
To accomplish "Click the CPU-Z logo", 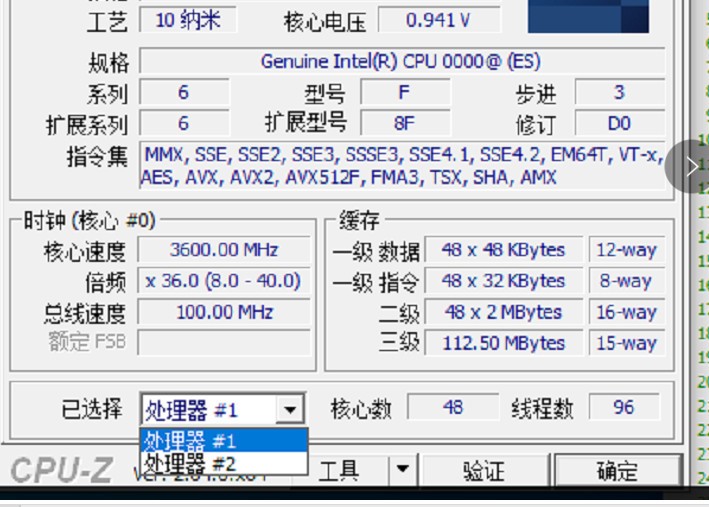I will click(x=61, y=470).
